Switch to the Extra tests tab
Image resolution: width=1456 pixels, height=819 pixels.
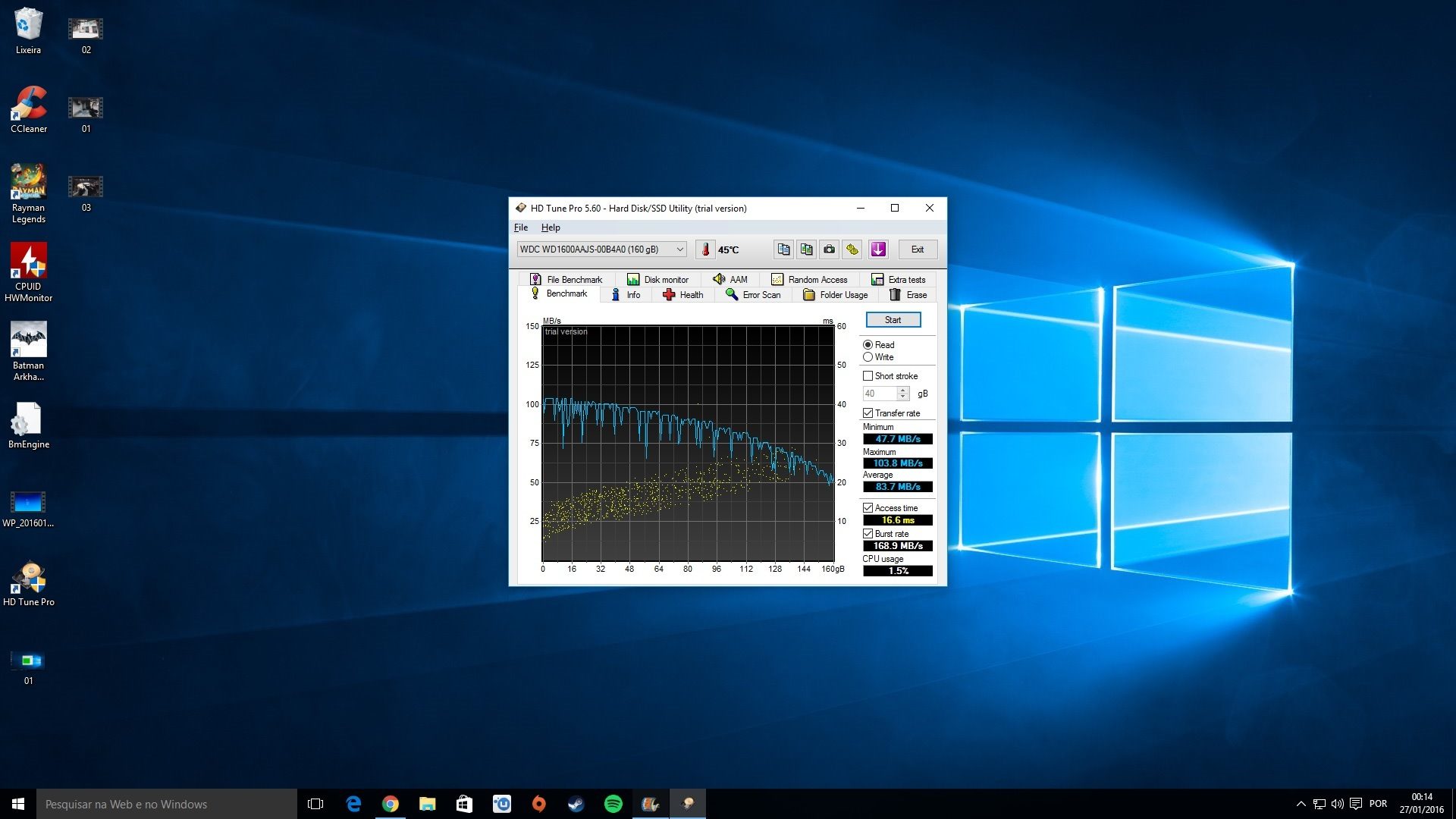[899, 280]
